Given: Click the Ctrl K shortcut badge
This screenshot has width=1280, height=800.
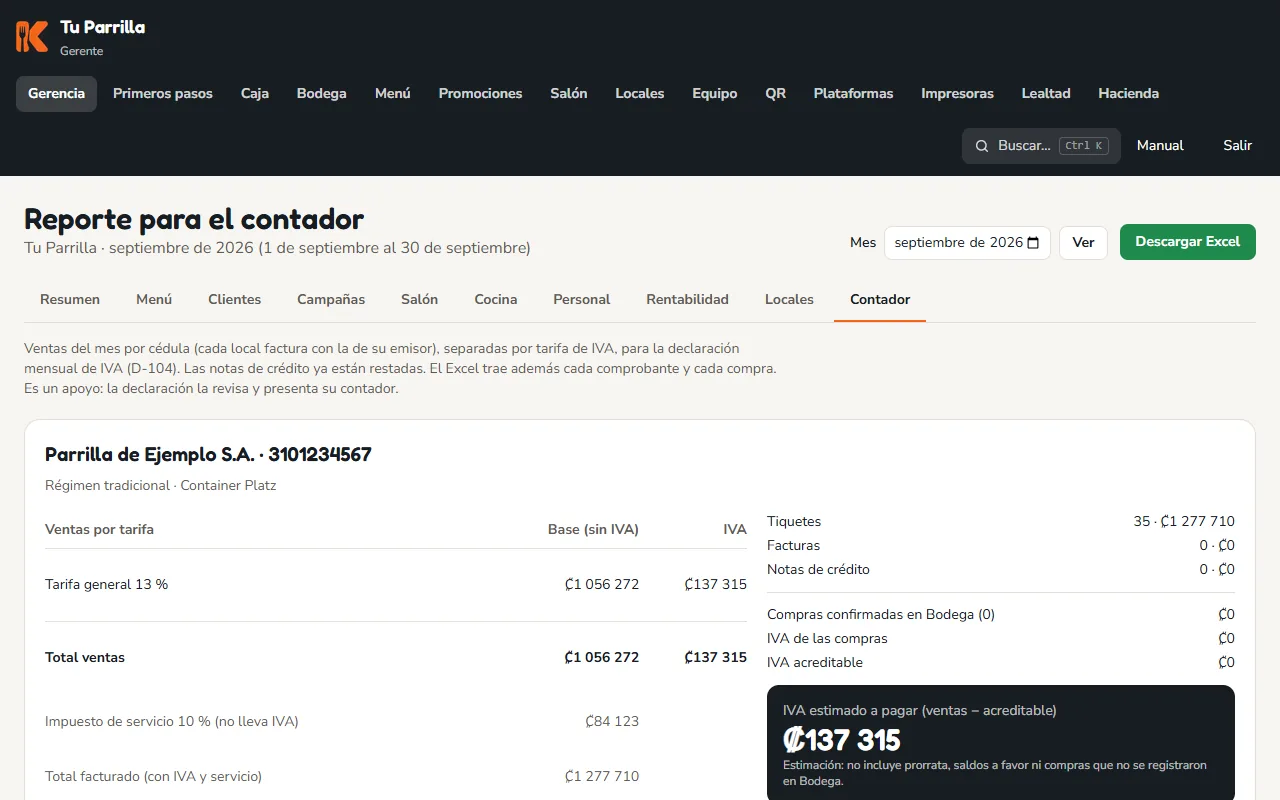Looking at the screenshot, I should pos(1084,146).
